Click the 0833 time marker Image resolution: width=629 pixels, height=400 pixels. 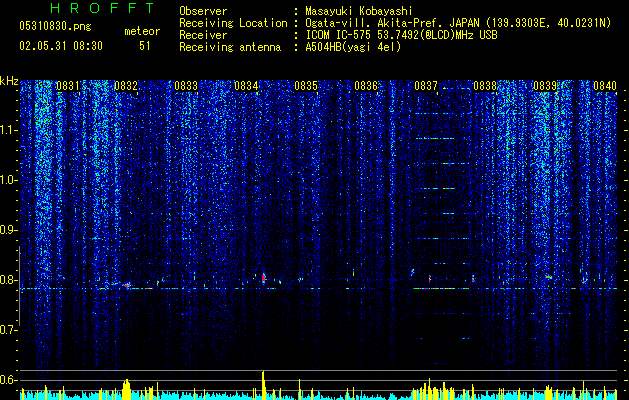click(186, 86)
